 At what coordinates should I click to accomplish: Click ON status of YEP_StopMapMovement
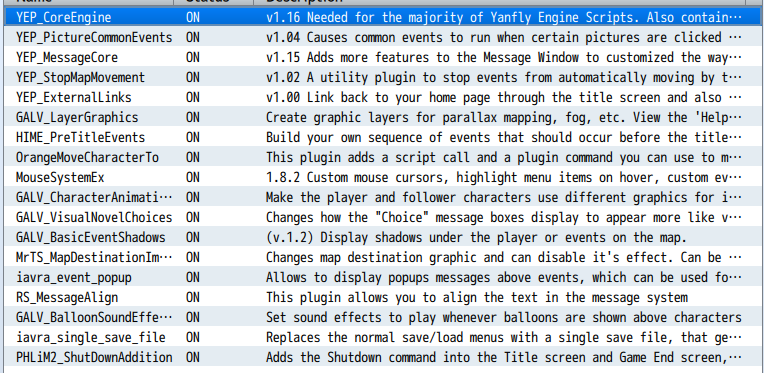[x=192, y=77]
